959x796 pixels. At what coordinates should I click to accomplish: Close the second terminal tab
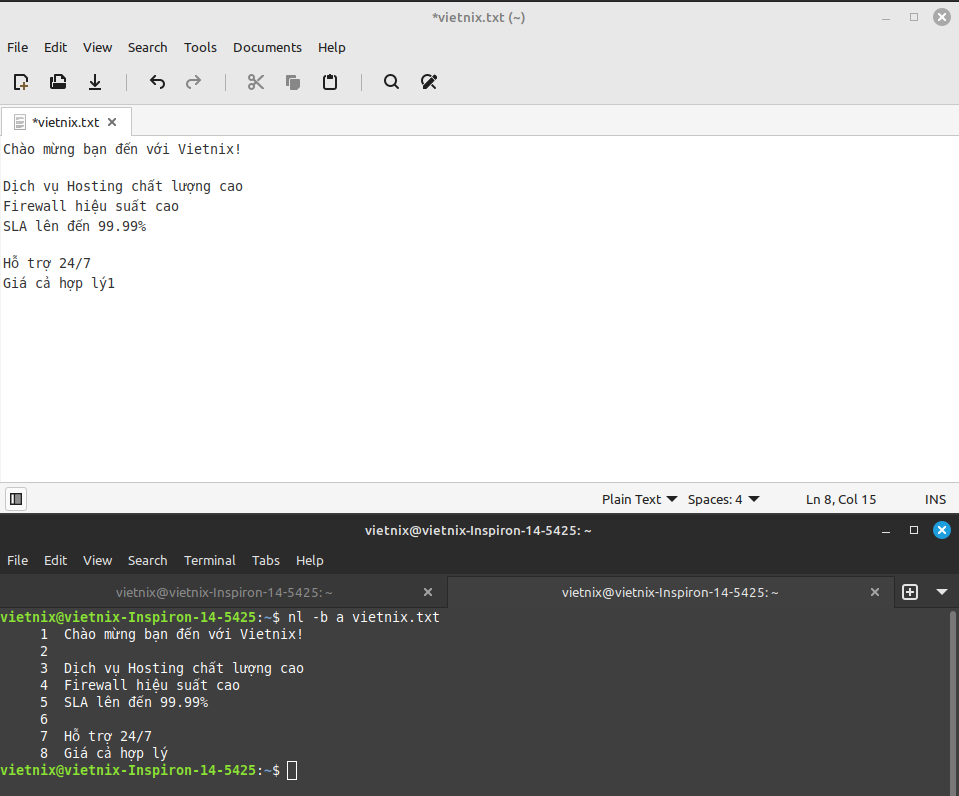[875, 592]
